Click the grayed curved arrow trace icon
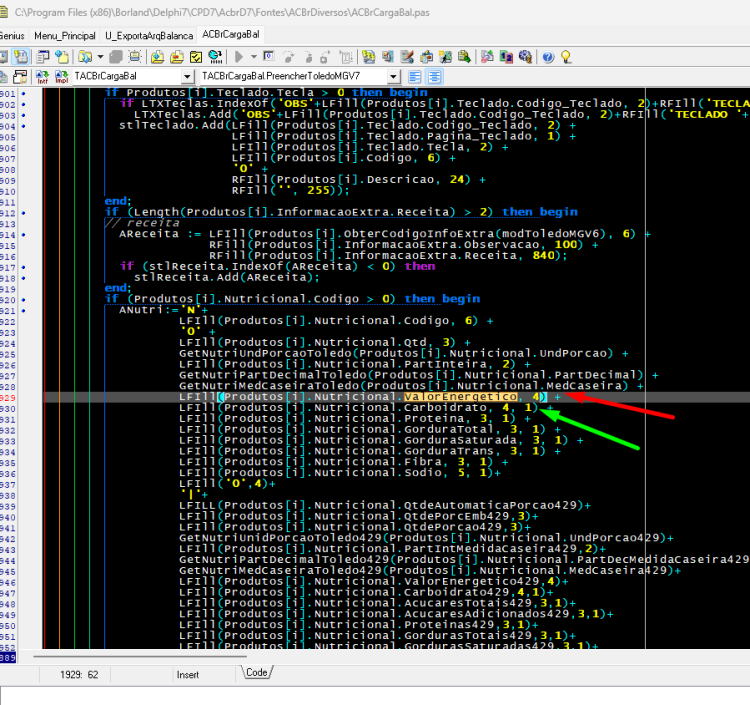This screenshot has width=750, height=705. (288, 57)
